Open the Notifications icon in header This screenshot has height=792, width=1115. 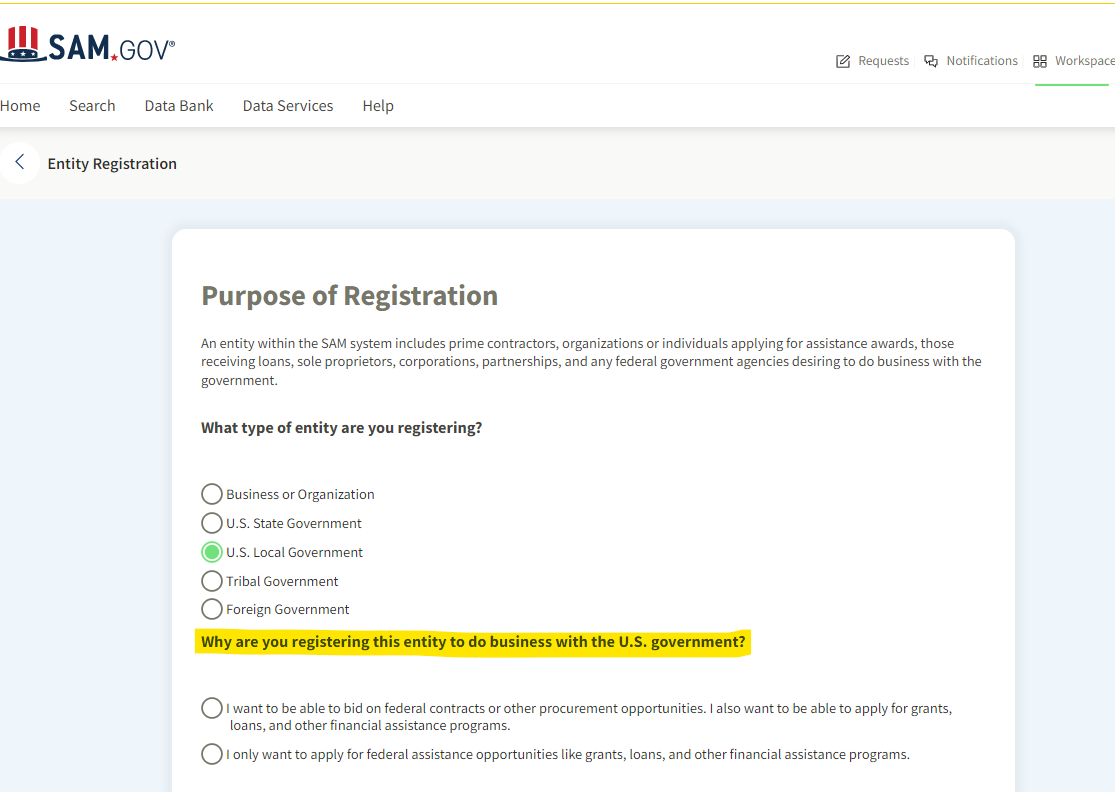[x=931, y=61]
